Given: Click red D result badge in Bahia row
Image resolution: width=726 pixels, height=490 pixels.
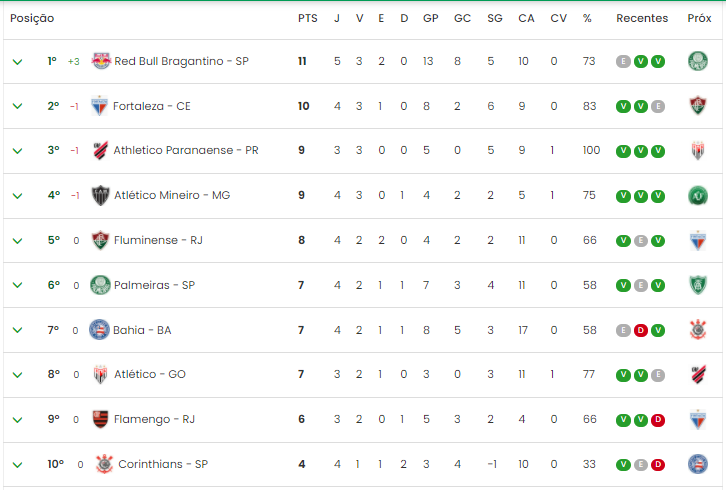Looking at the screenshot, I should pyautogui.click(x=640, y=330).
